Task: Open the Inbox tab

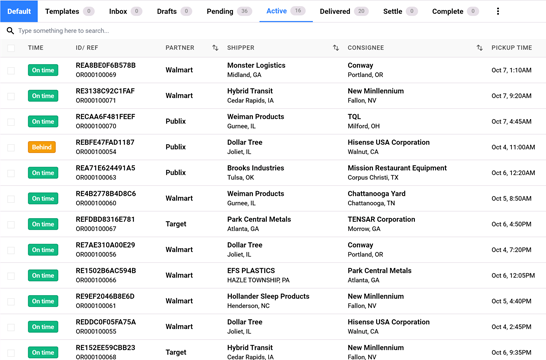Action: tap(125, 11)
